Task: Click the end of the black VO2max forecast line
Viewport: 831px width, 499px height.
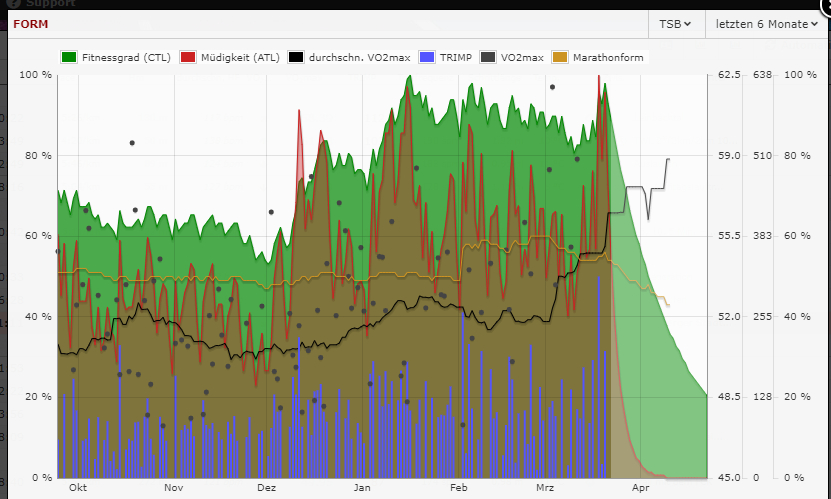Action: [x=669, y=158]
